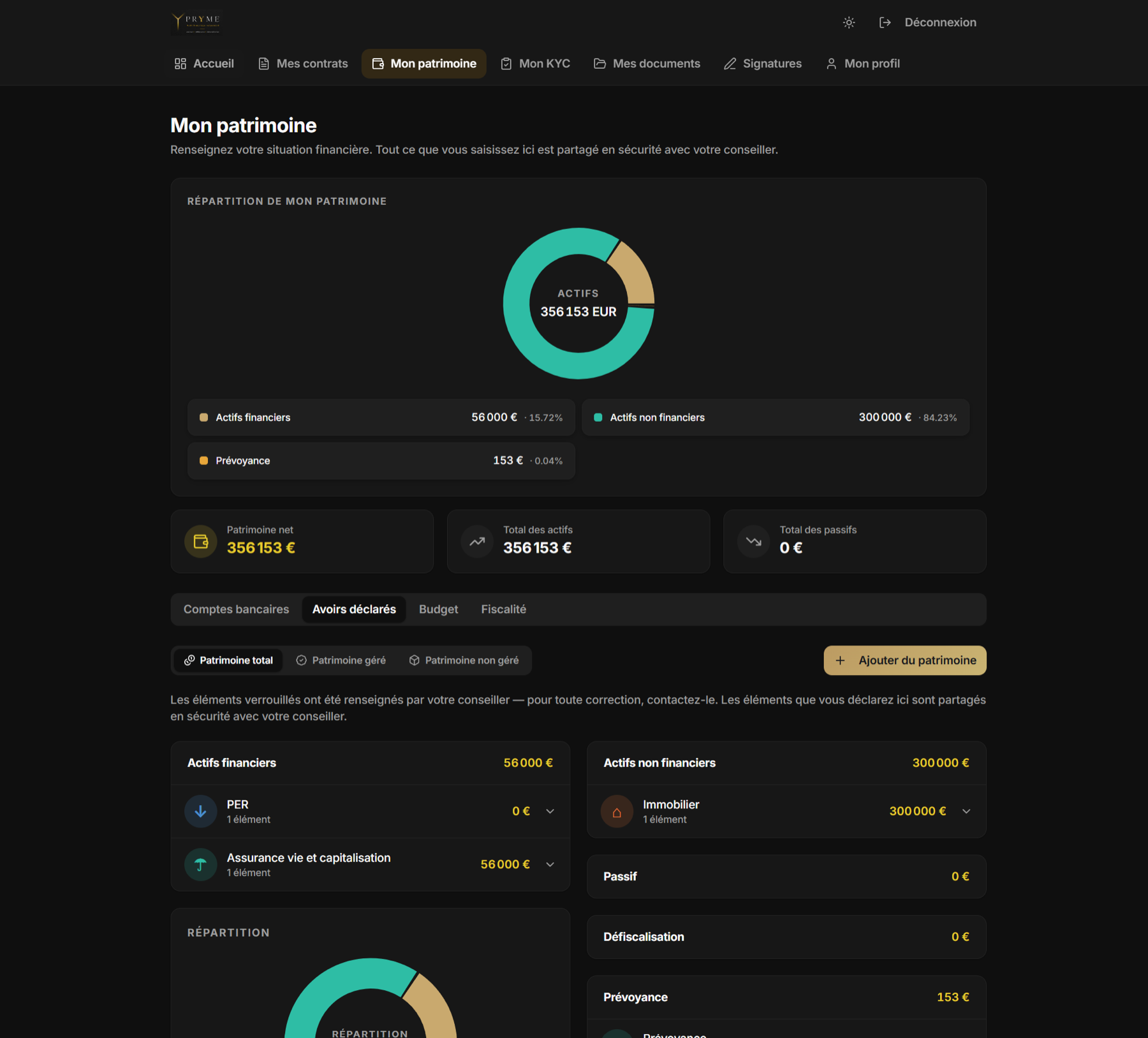This screenshot has height=1038, width=1148.
Task: Expand the Immobilier row chevron
Action: coord(967,812)
